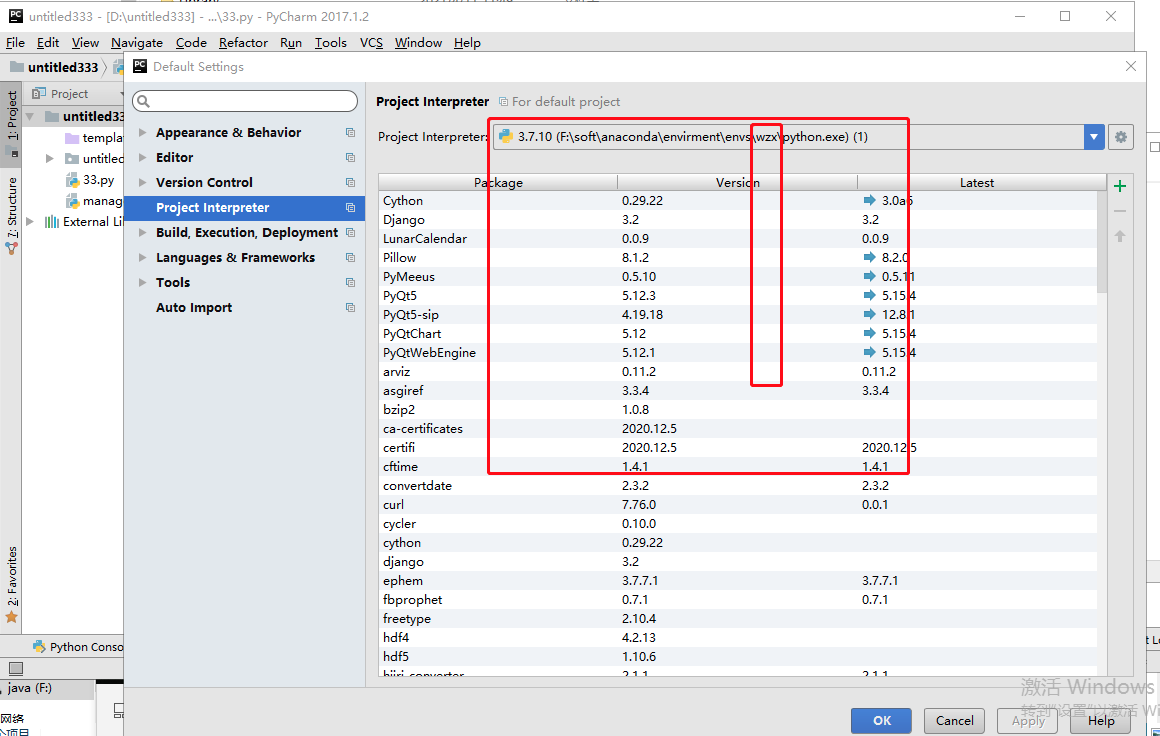1160x736 pixels.
Task: Click the gray up arrow to upgrade a package
Action: pyautogui.click(x=1119, y=235)
